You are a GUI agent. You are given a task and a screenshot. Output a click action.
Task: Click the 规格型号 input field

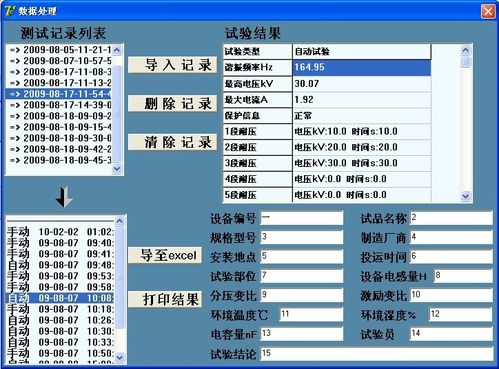coord(301,237)
